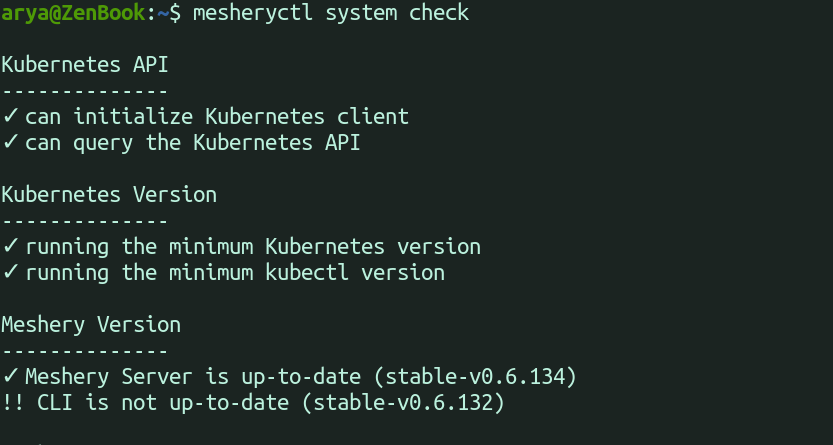
Task: Click the version text "stable-v0.6.134"
Action: coord(481,377)
